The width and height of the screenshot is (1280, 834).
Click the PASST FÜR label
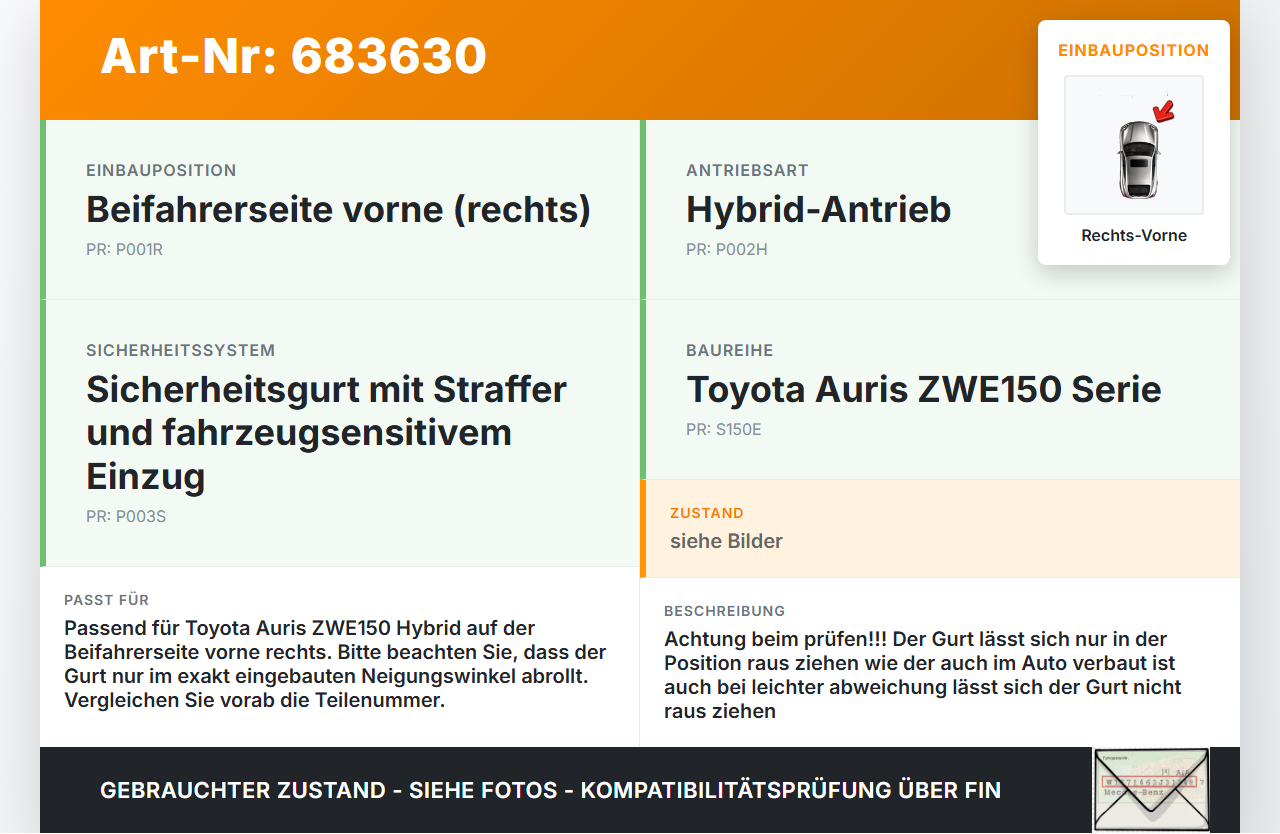click(x=106, y=600)
